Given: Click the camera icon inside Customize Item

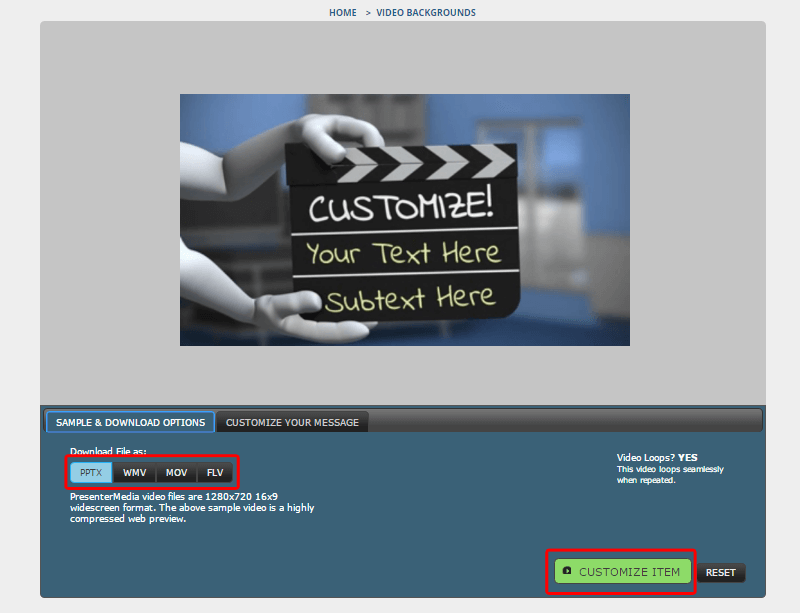Looking at the screenshot, I should pos(567,571).
